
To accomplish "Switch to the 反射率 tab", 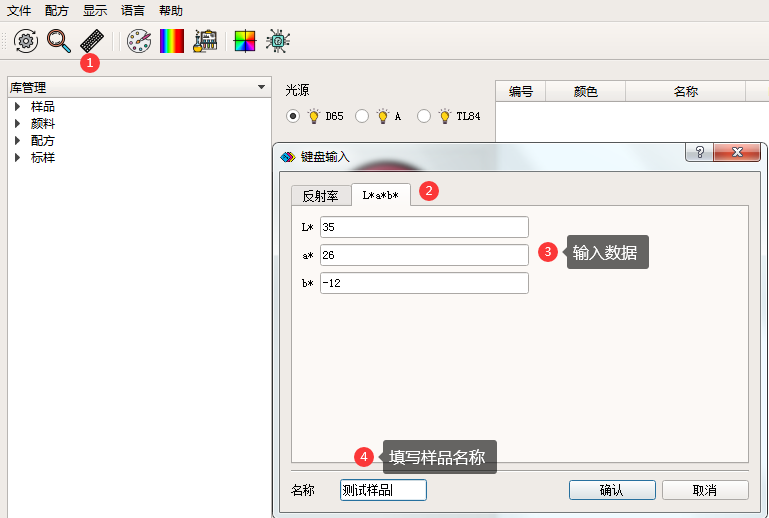I will click(320, 196).
